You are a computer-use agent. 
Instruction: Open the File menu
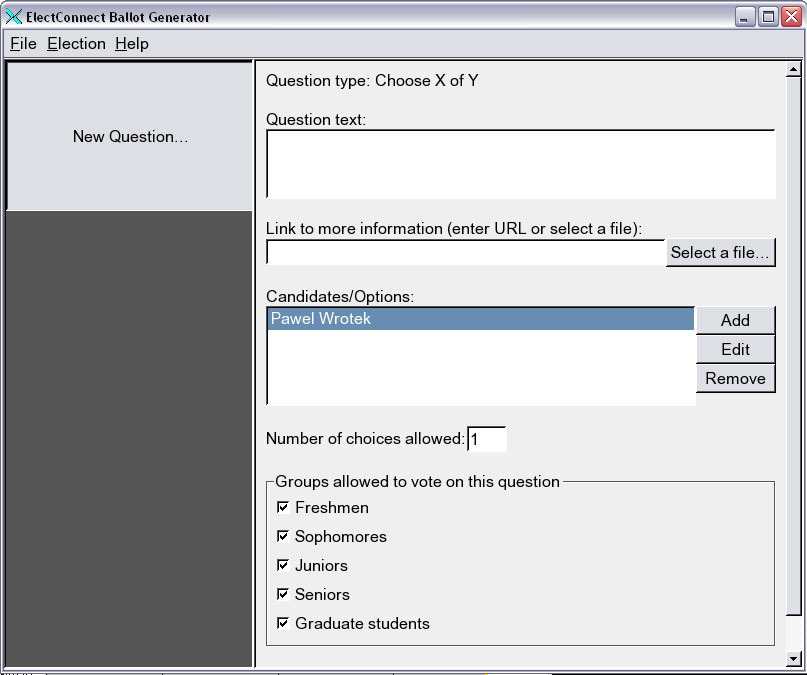point(23,44)
